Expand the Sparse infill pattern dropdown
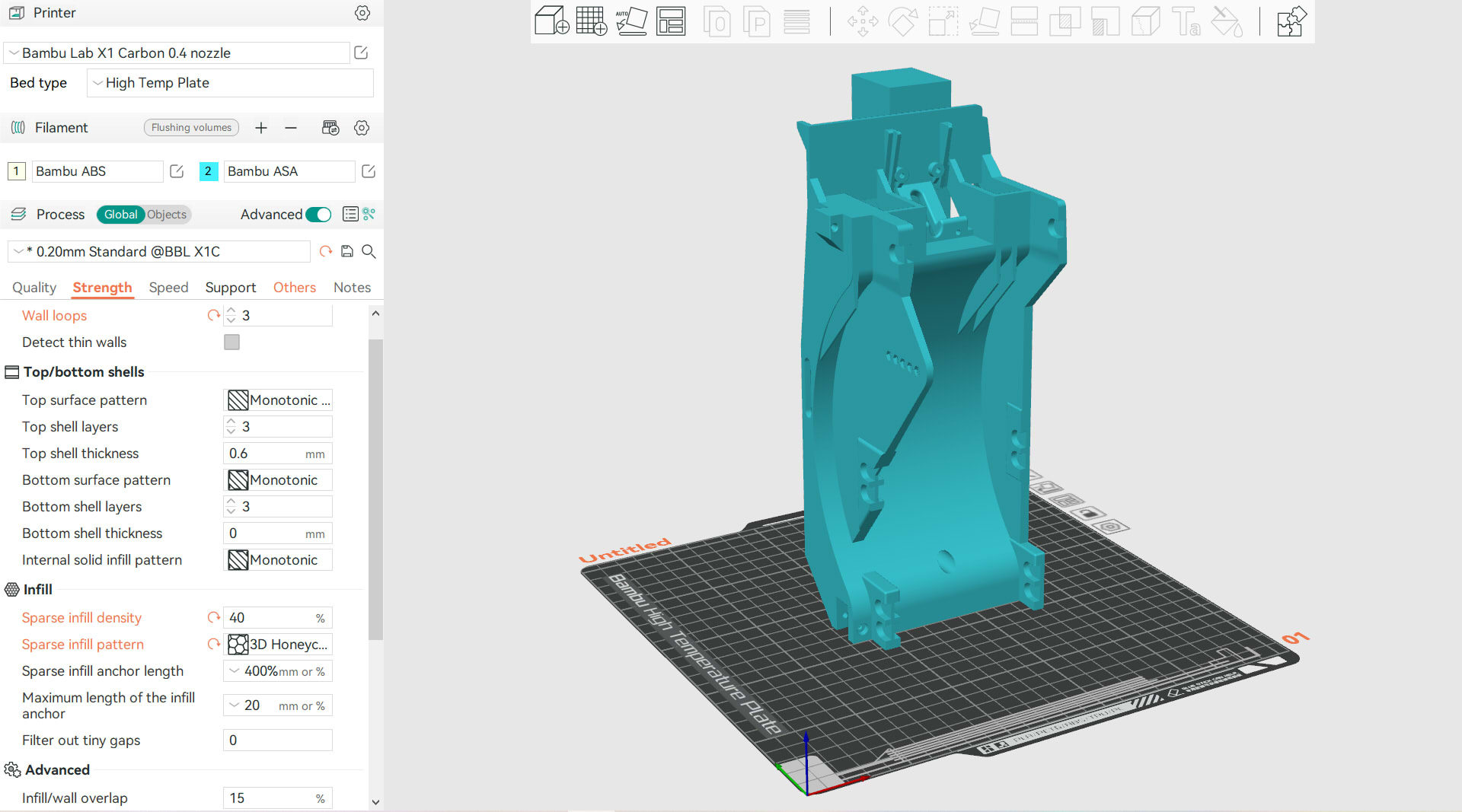The height and width of the screenshot is (812, 1462). (x=278, y=645)
